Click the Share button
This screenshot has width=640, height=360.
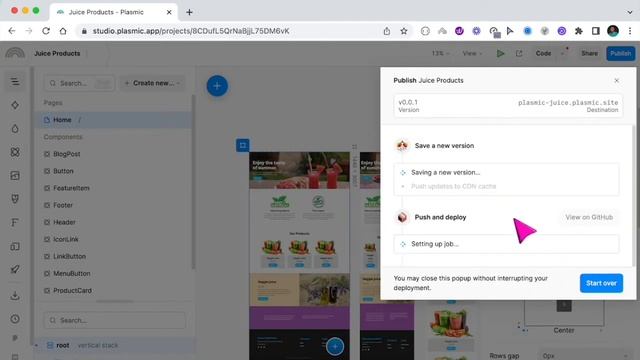[589, 53]
